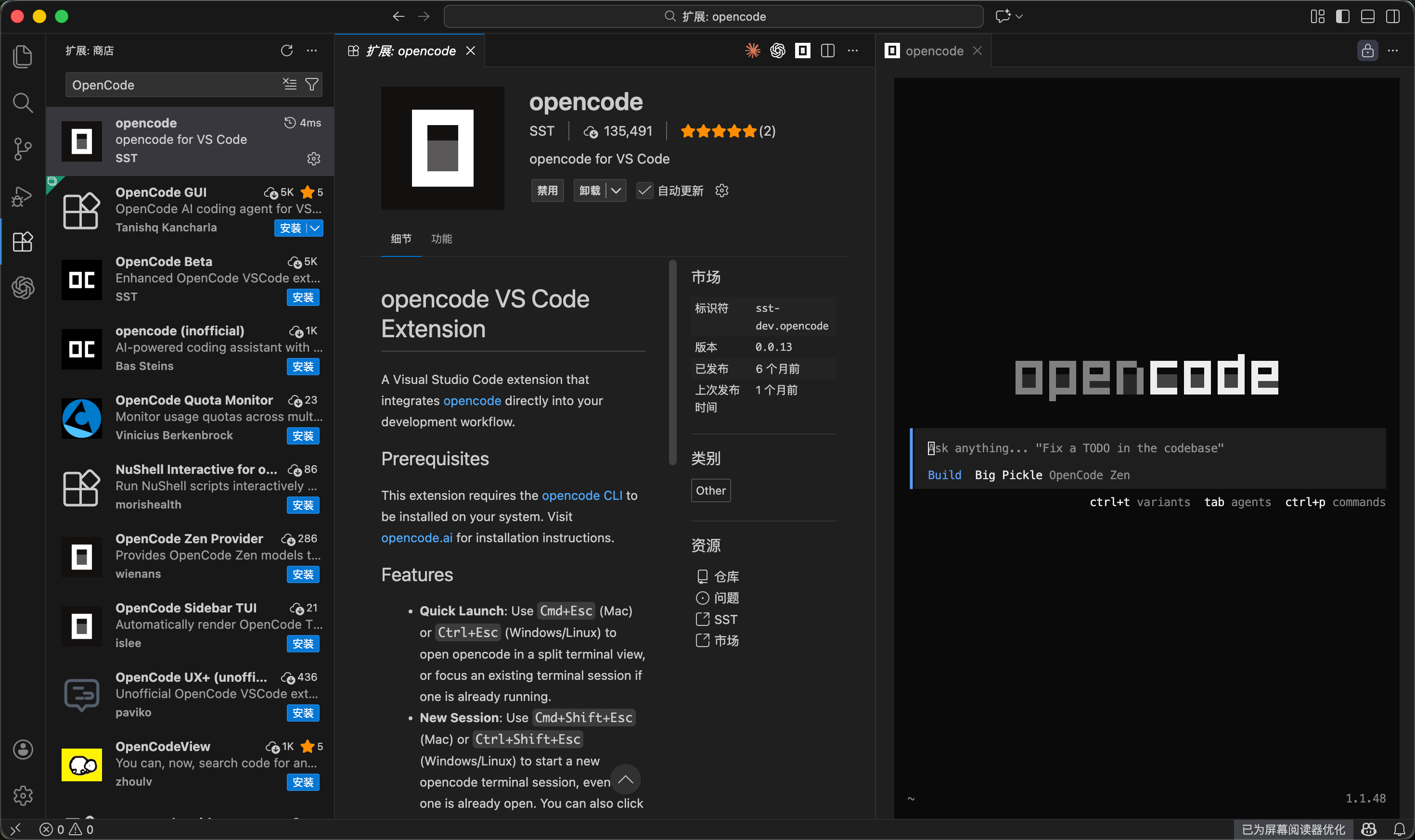This screenshot has height=840, width=1415.
Task: Open the opencode CLI link
Action: (581, 495)
